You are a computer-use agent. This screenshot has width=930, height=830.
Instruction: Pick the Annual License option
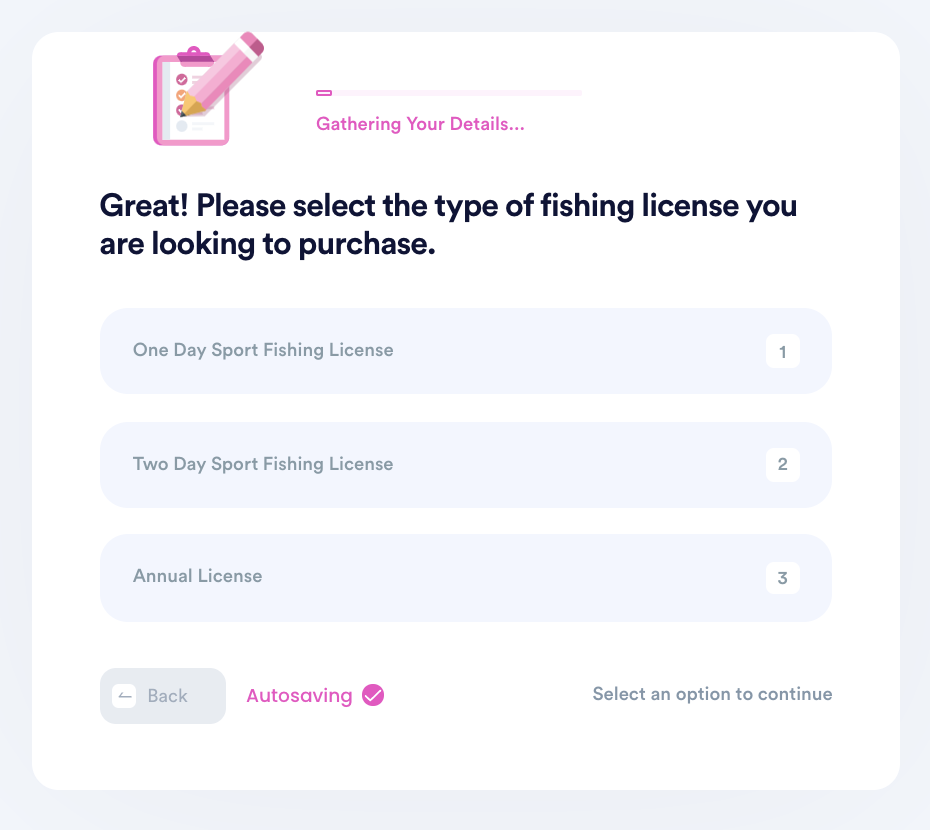click(466, 578)
